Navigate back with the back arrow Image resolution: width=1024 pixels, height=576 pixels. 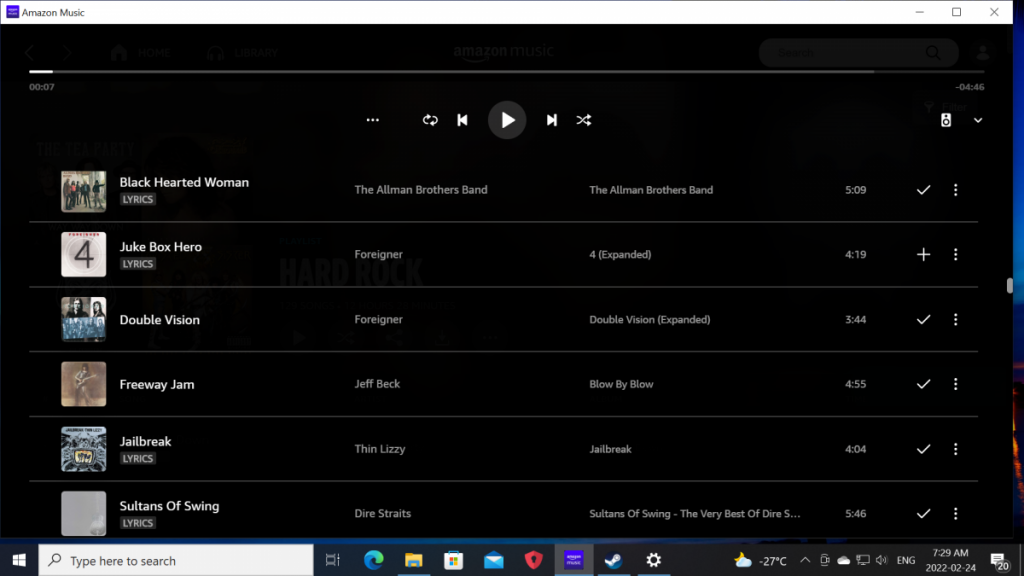coord(30,53)
